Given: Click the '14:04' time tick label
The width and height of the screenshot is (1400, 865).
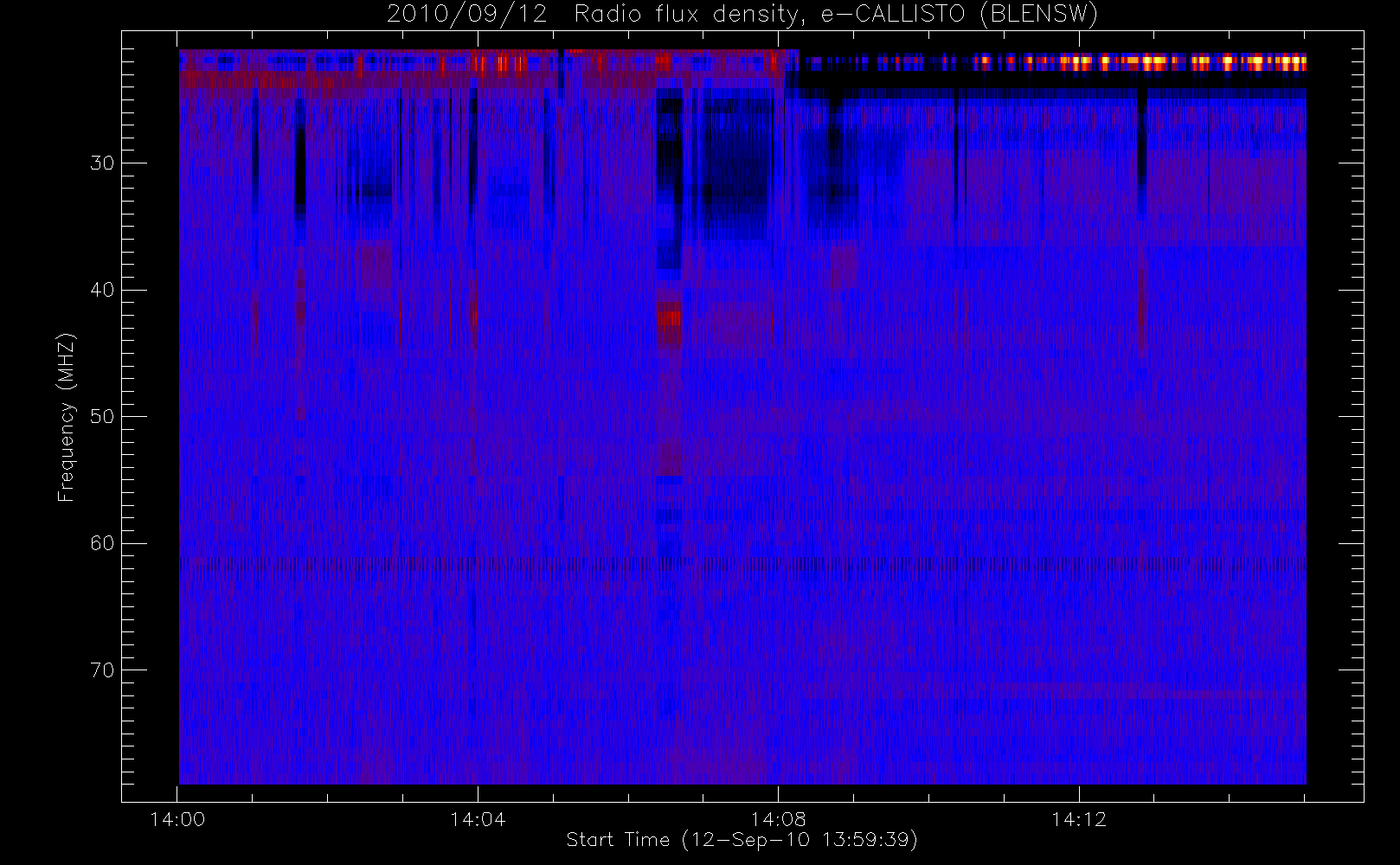Looking at the screenshot, I should (478, 819).
